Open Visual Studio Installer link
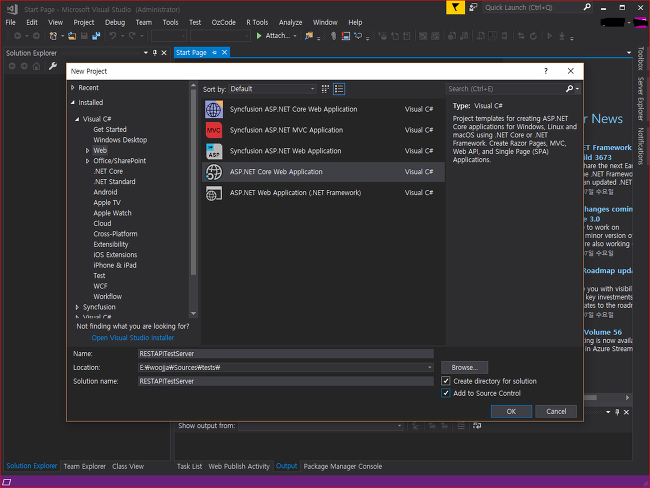The width and height of the screenshot is (650, 488). 133,338
